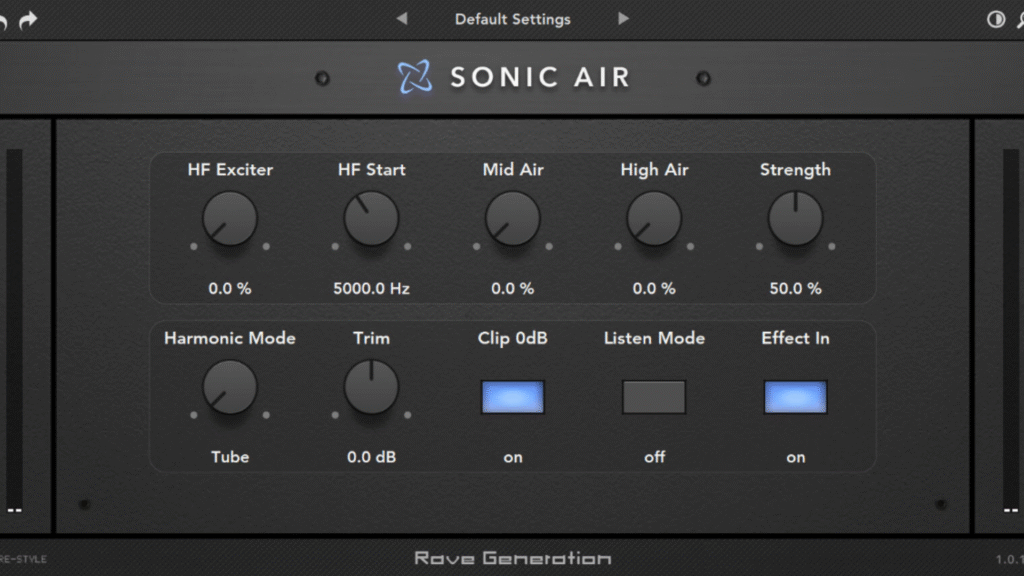Disable the Clip 0dB toggle
Screen dimensions: 1024x576
coord(512,397)
